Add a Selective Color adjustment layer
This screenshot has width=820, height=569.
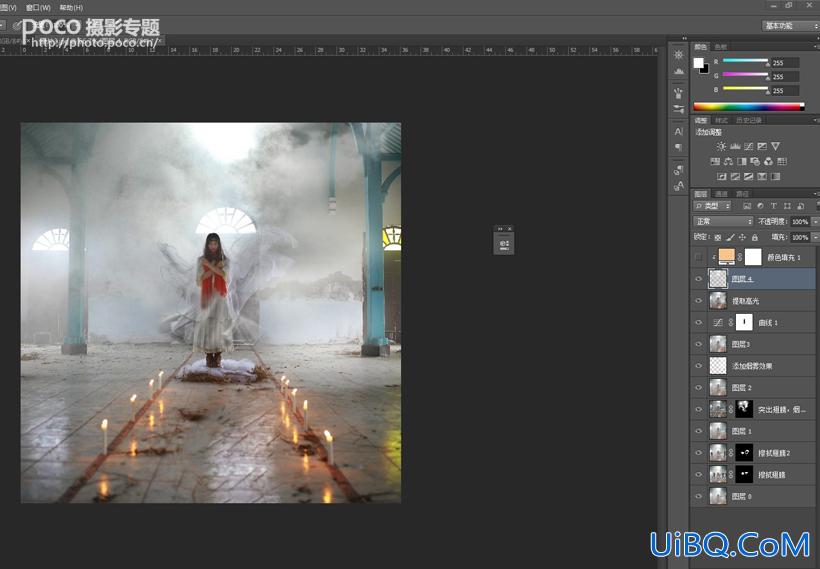point(762,177)
